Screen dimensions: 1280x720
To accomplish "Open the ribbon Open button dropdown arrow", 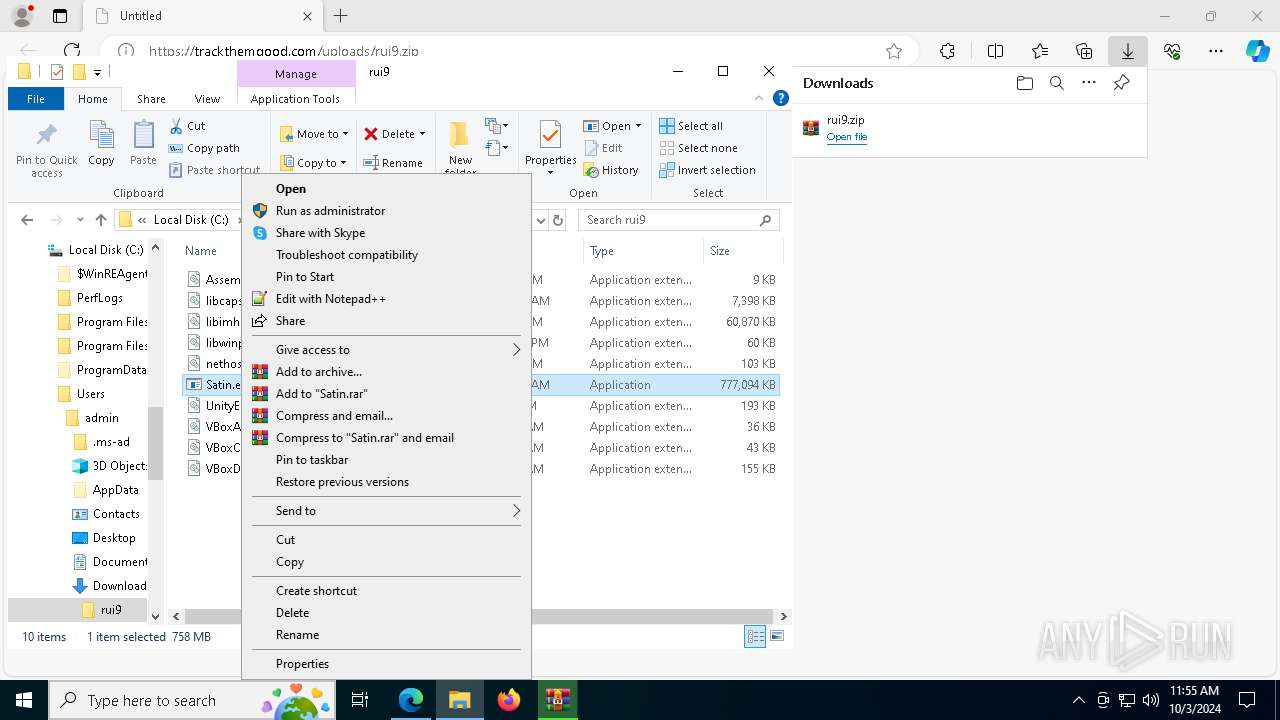I will (638, 126).
